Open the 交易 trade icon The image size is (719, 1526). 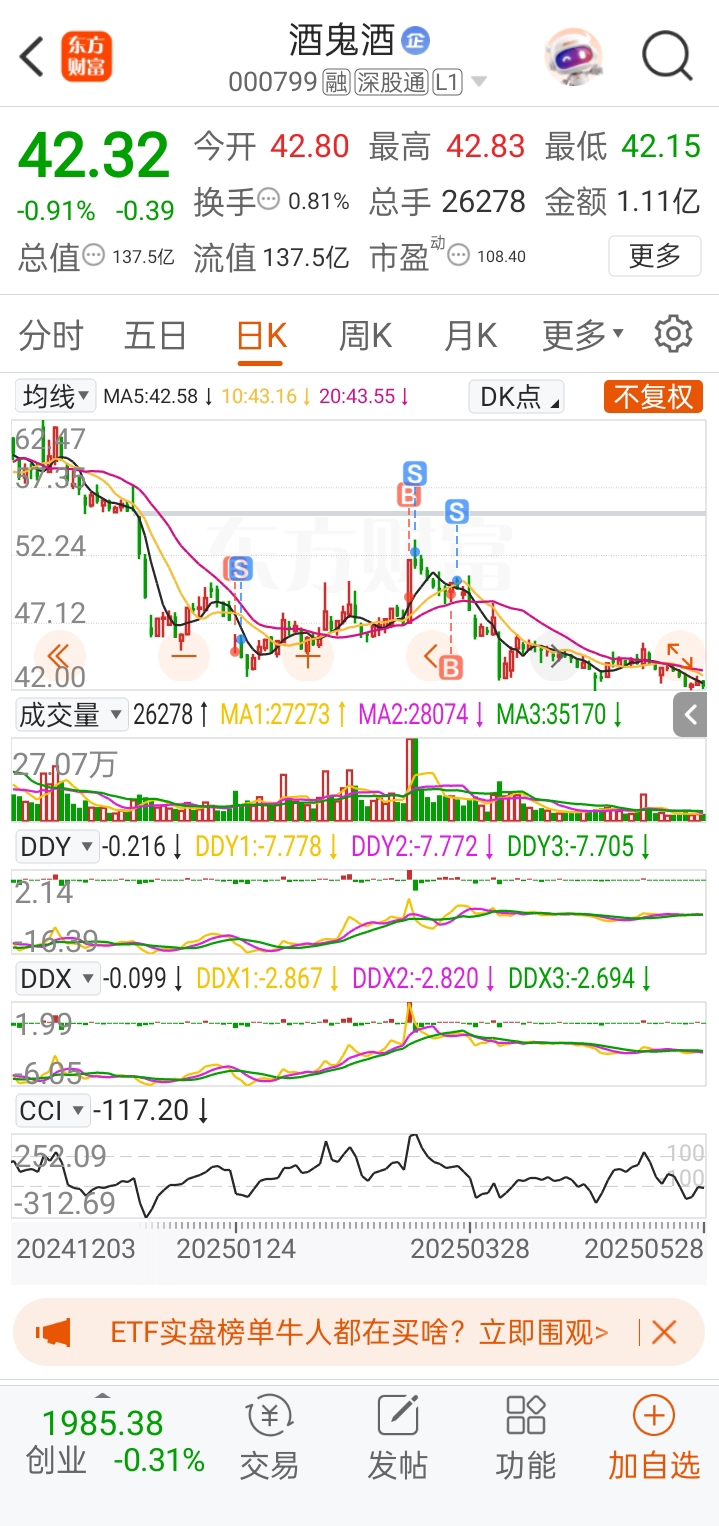point(269,1438)
